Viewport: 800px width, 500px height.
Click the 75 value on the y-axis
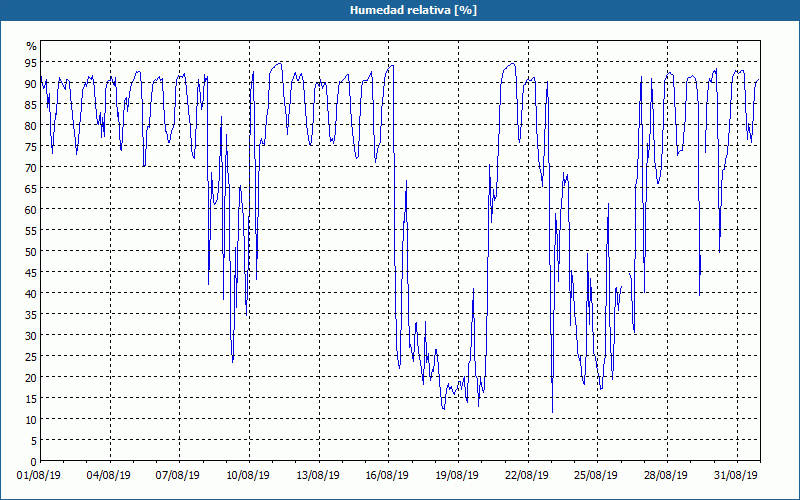tap(31, 147)
